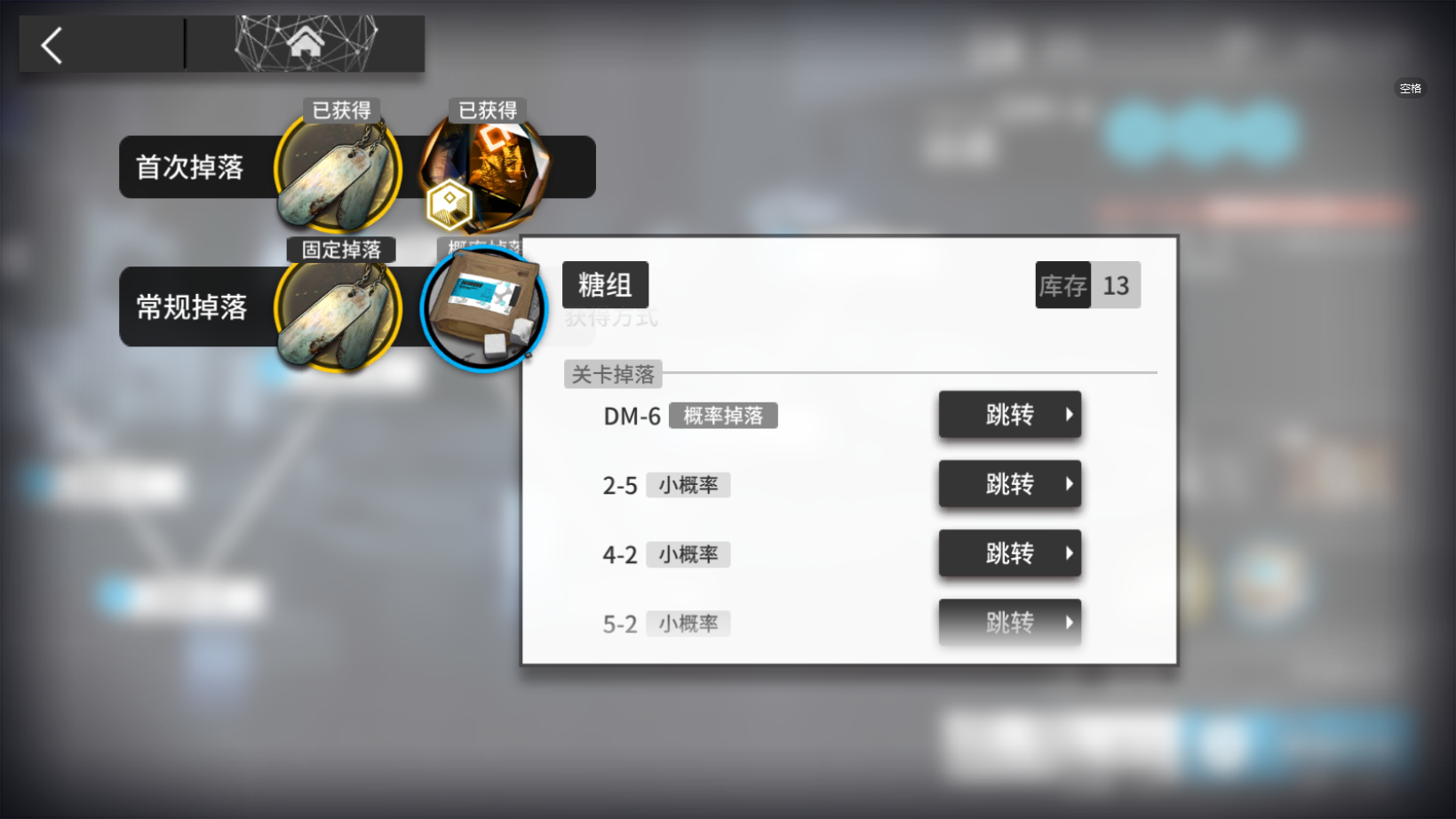The width and height of the screenshot is (1456, 819).
Task: Go to home via house icon
Action: click(306, 41)
